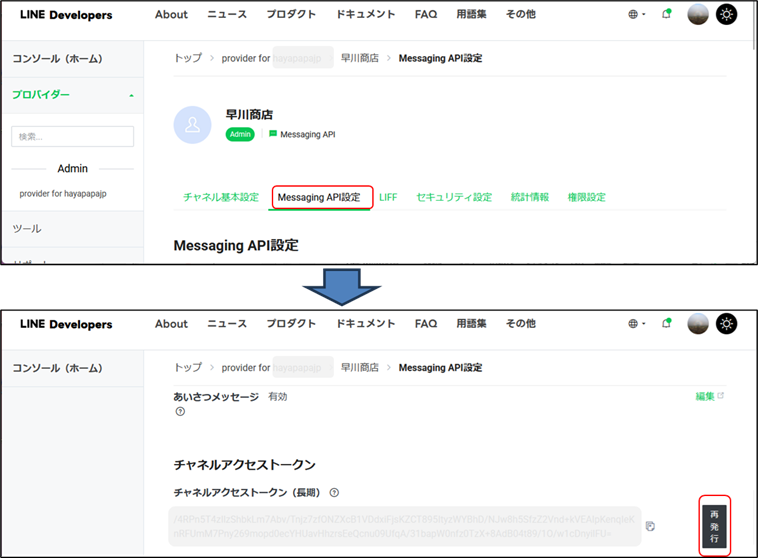Image resolution: width=758 pixels, height=558 pixels.
Task: Open the language globe dropdown in lower screenshot
Action: point(635,324)
